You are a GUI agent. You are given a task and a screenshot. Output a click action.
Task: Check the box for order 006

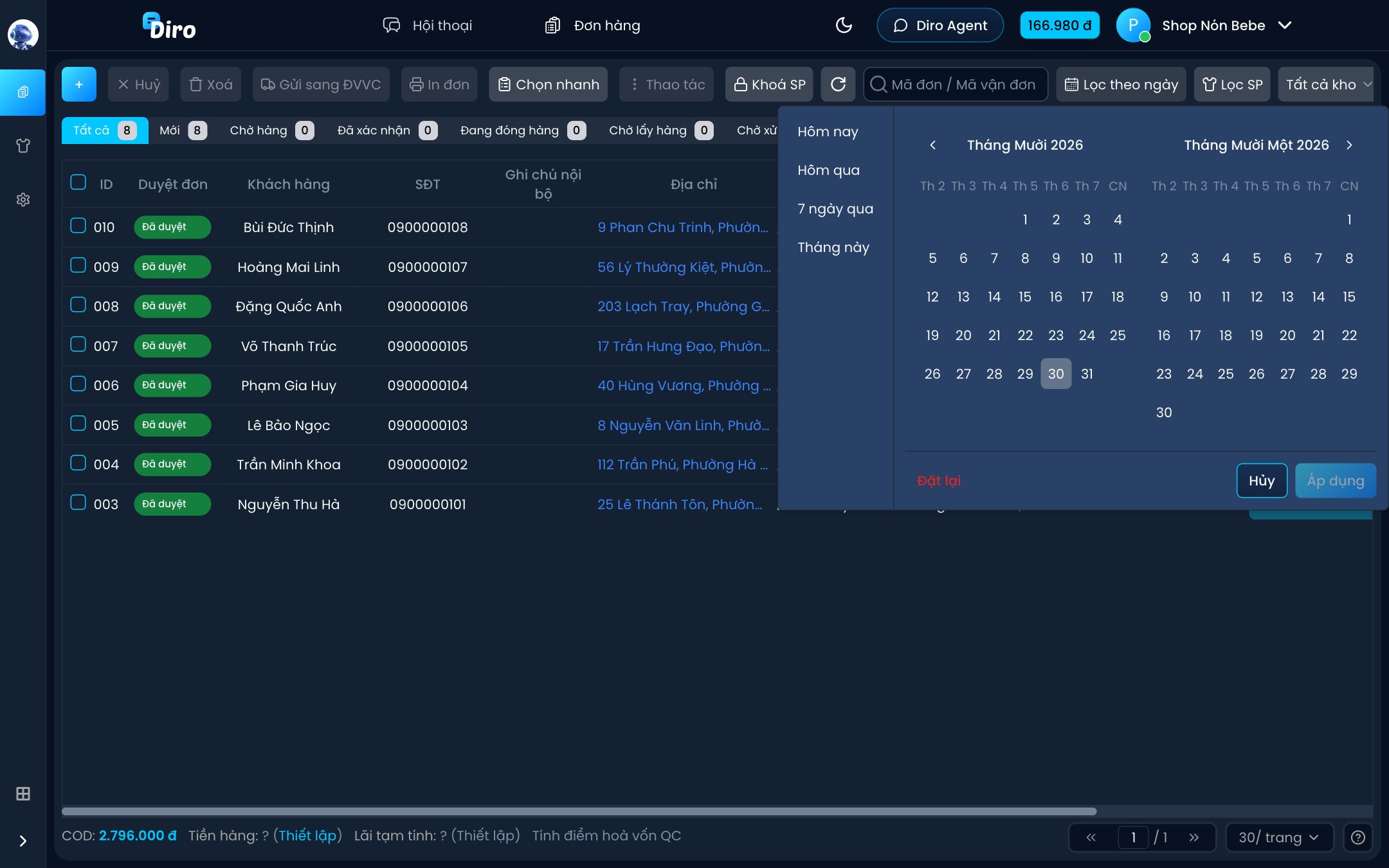78,383
